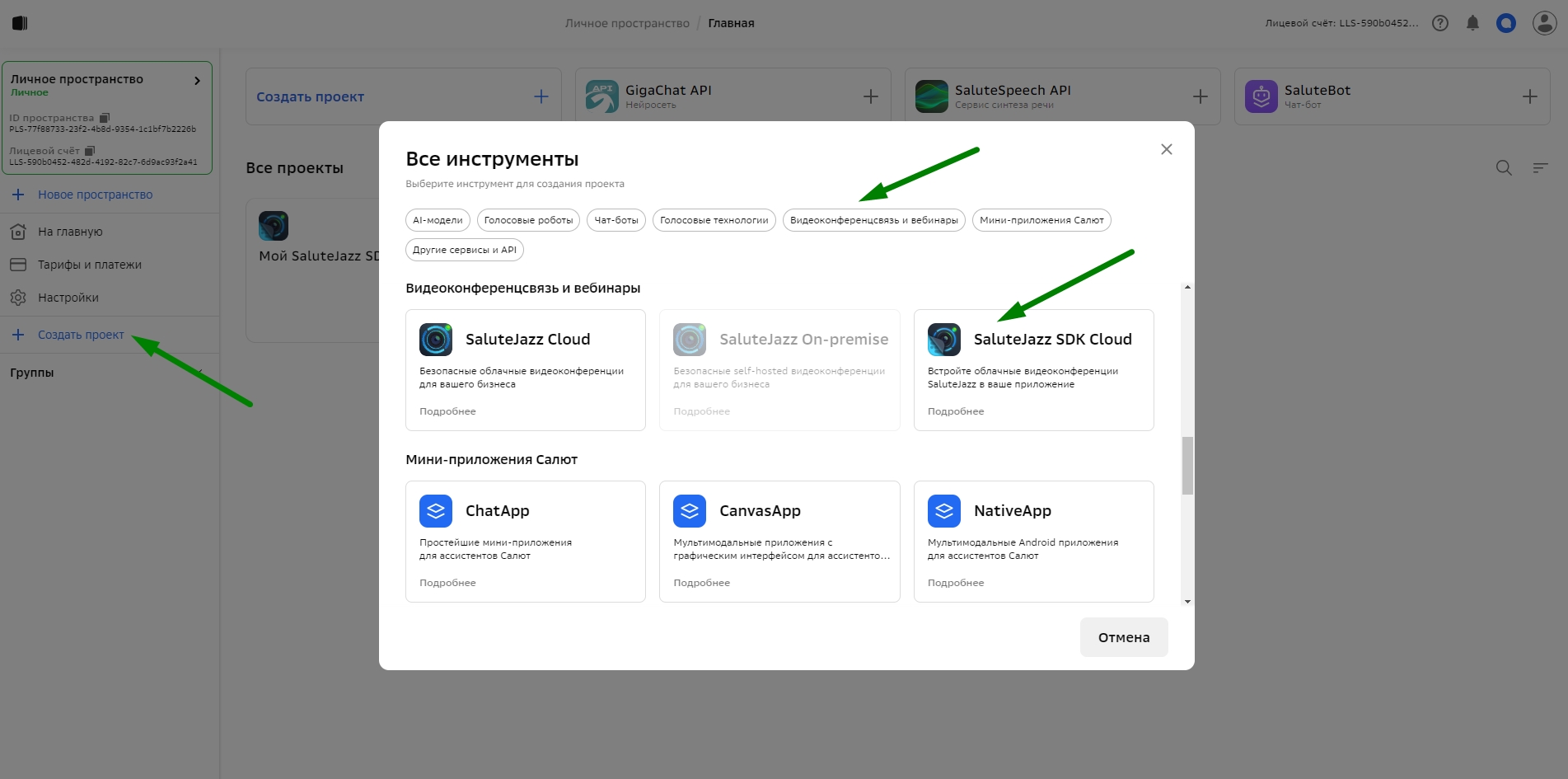
Task: Click Личное пространство breadcrumb
Action: tap(627, 23)
